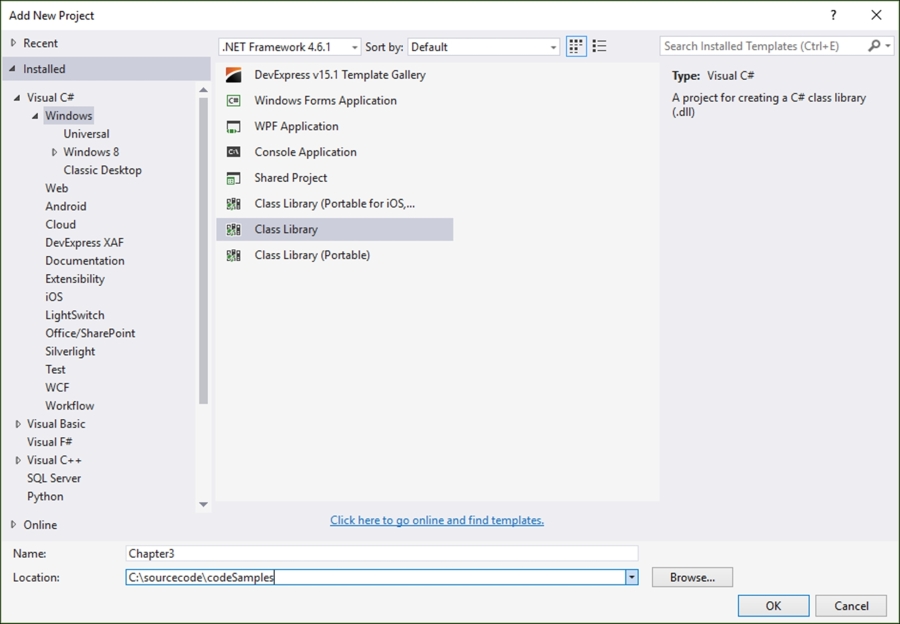Click the Shared Project template icon
Screen dimensions: 900x624
click(x=234, y=179)
